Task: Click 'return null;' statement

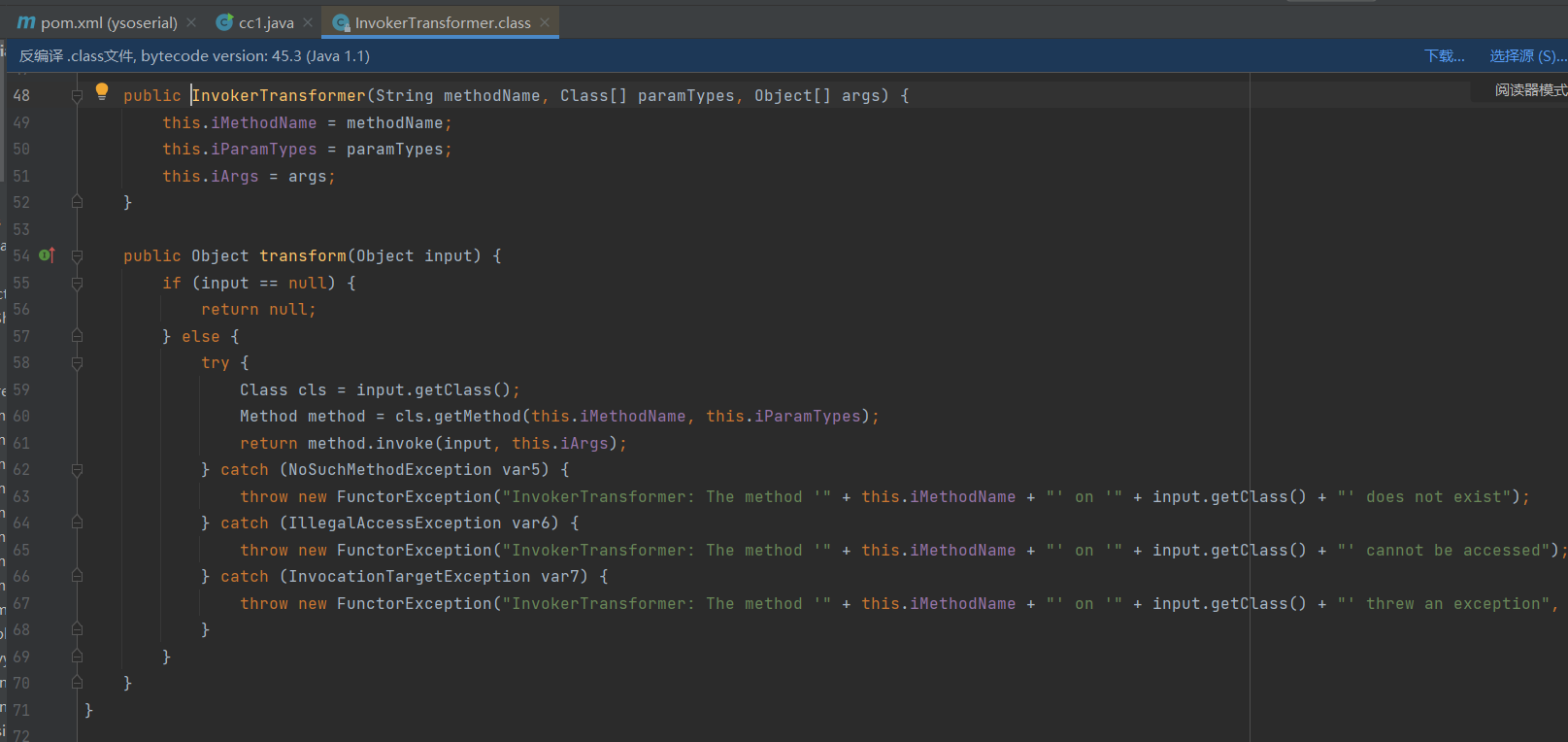Action: click(x=259, y=309)
